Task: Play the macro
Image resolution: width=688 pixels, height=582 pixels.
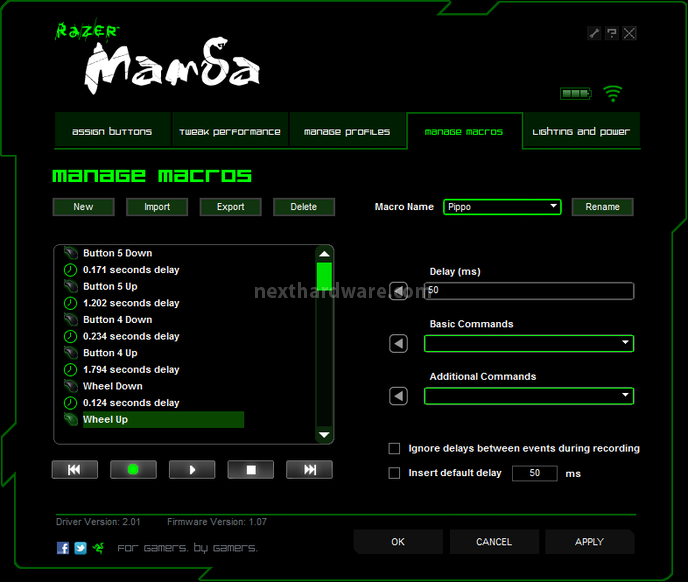Action: click(x=192, y=470)
